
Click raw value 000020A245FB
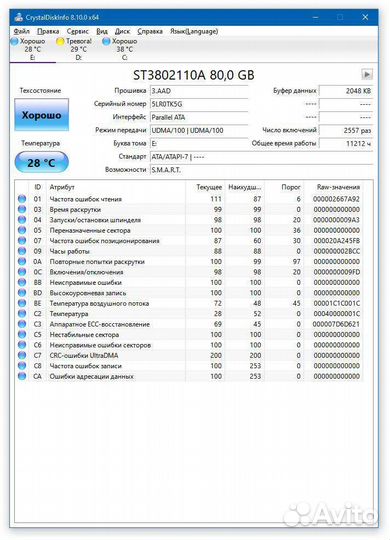336,241
